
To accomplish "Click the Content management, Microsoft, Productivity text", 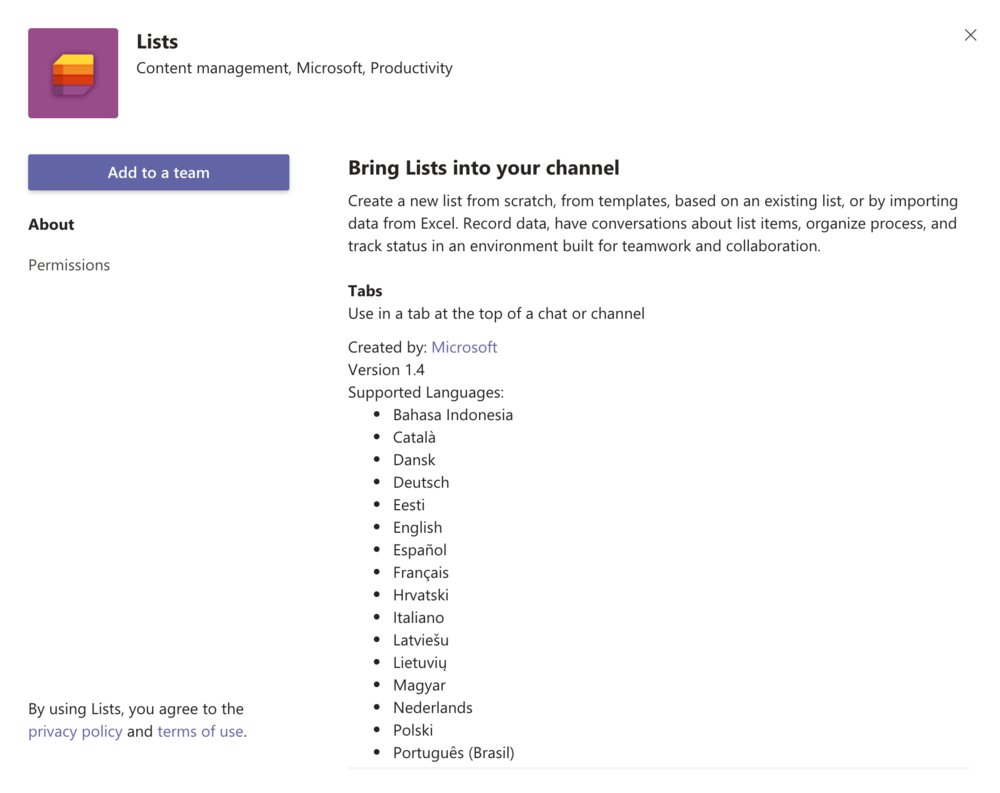I will pyautogui.click(x=295, y=68).
